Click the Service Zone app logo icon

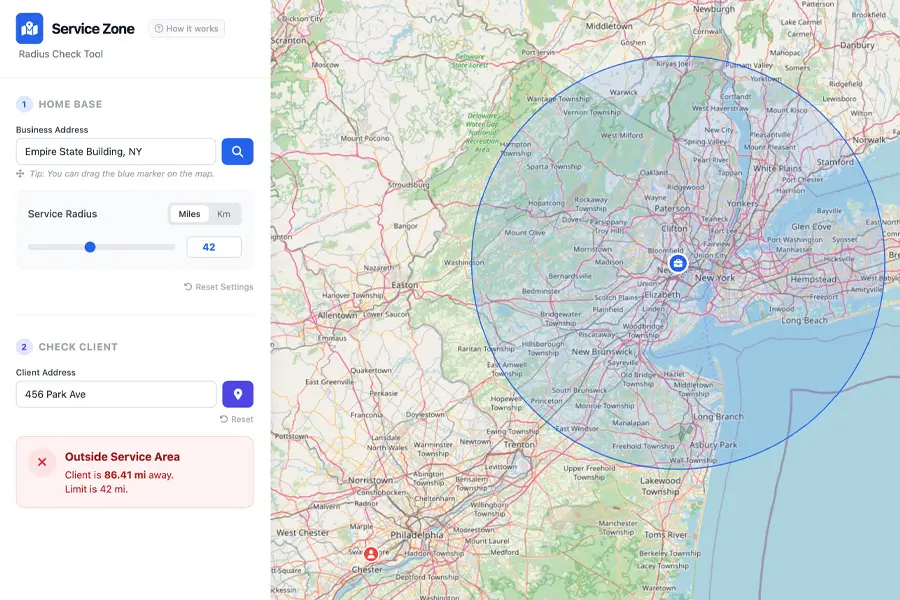[30, 28]
